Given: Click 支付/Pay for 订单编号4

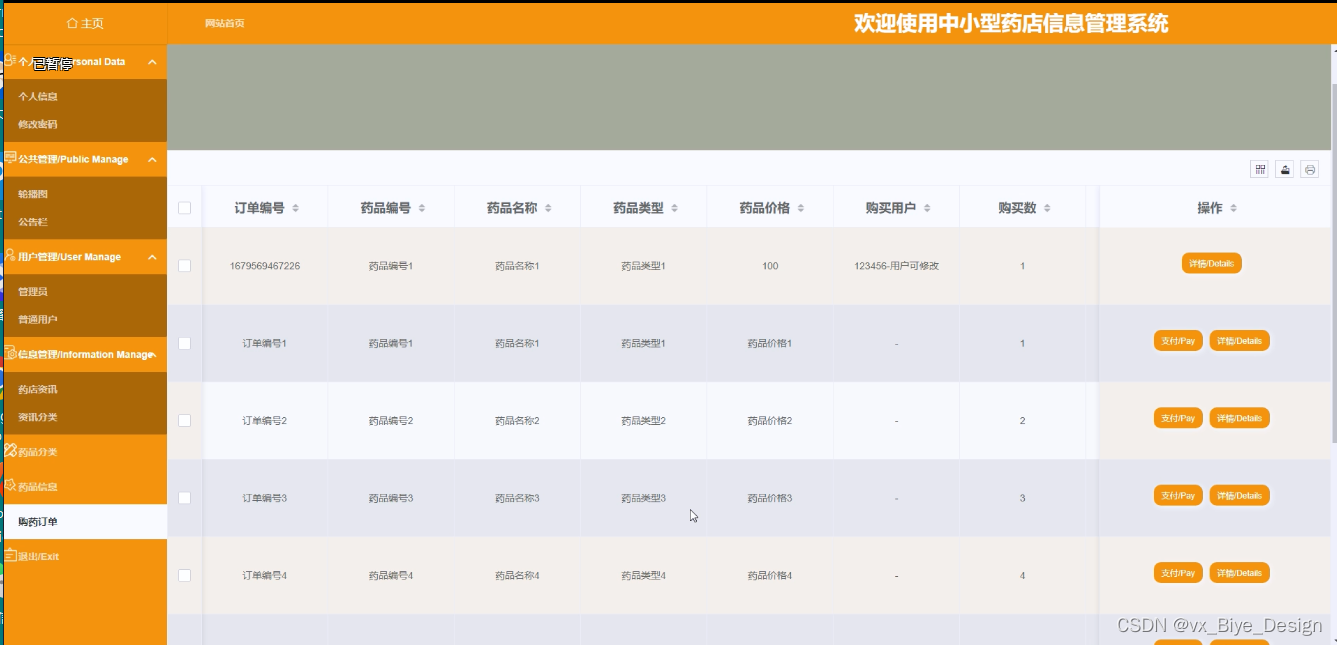Looking at the screenshot, I should (1178, 573).
